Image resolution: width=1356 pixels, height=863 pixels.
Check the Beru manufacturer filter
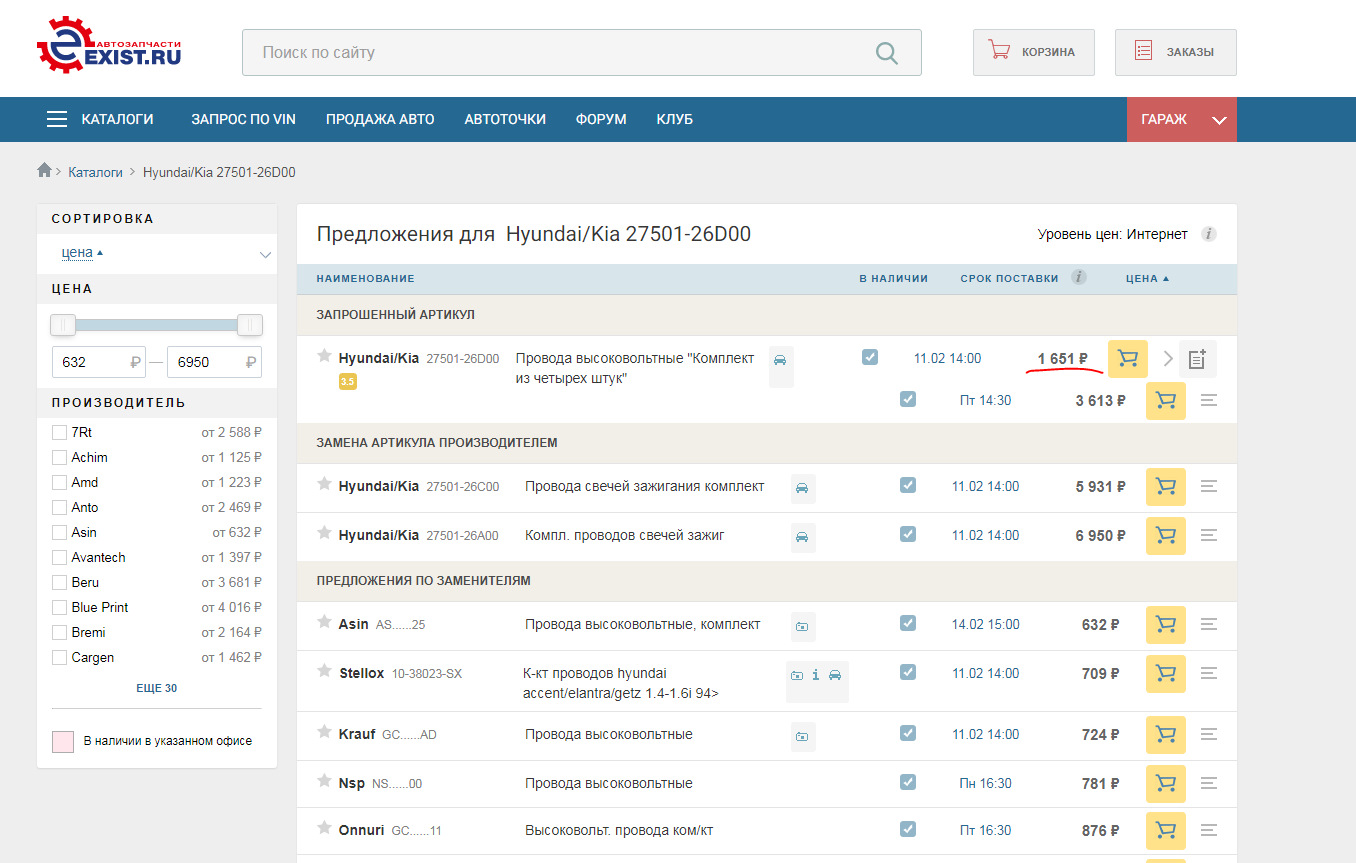tap(59, 582)
